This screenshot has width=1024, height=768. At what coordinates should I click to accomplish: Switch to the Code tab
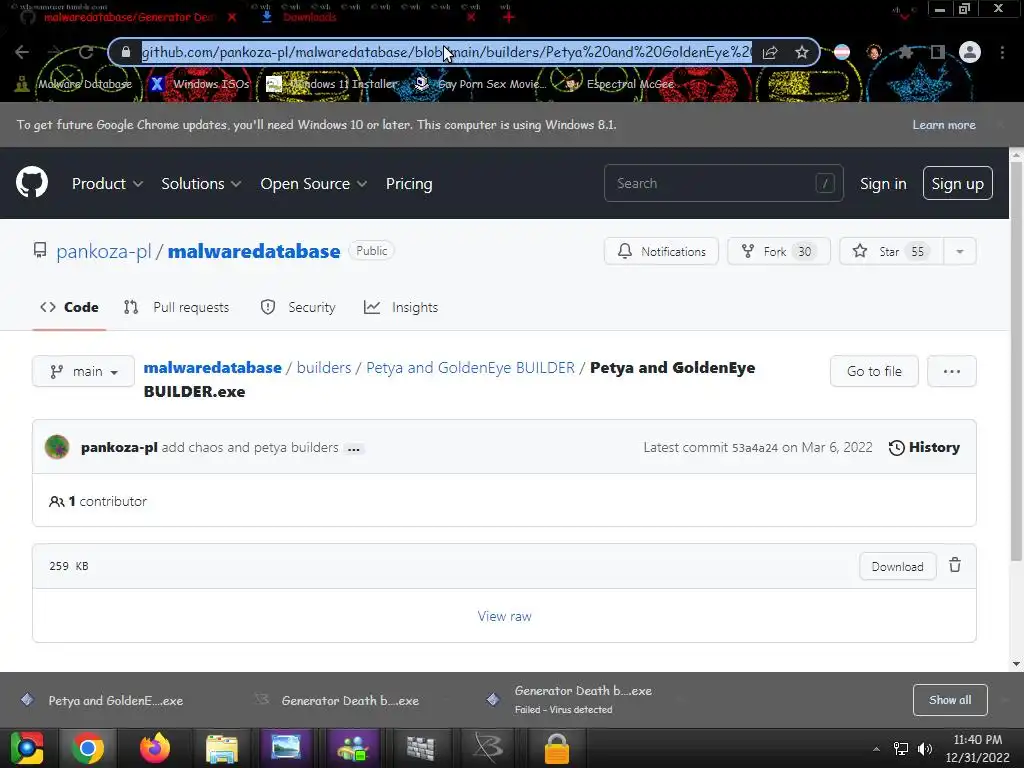point(69,308)
